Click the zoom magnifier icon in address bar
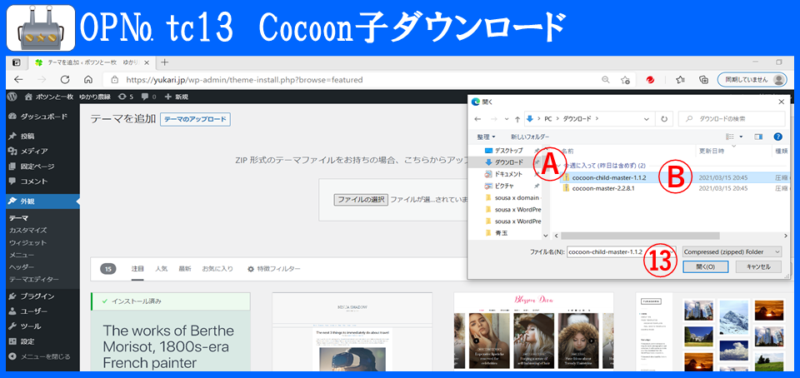Viewport: 800px width, 378px height. coord(606,80)
